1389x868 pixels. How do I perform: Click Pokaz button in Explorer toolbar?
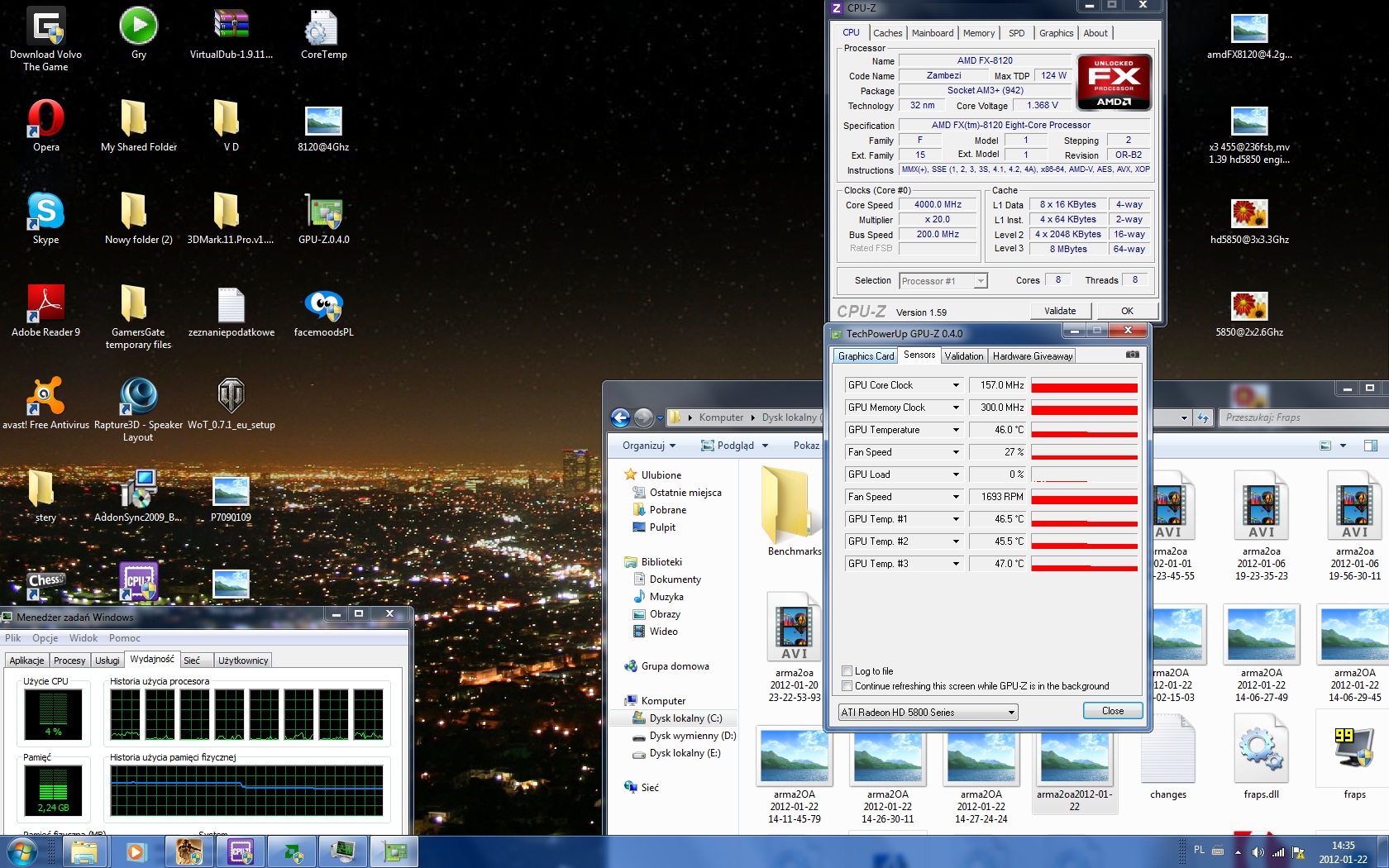point(806,446)
